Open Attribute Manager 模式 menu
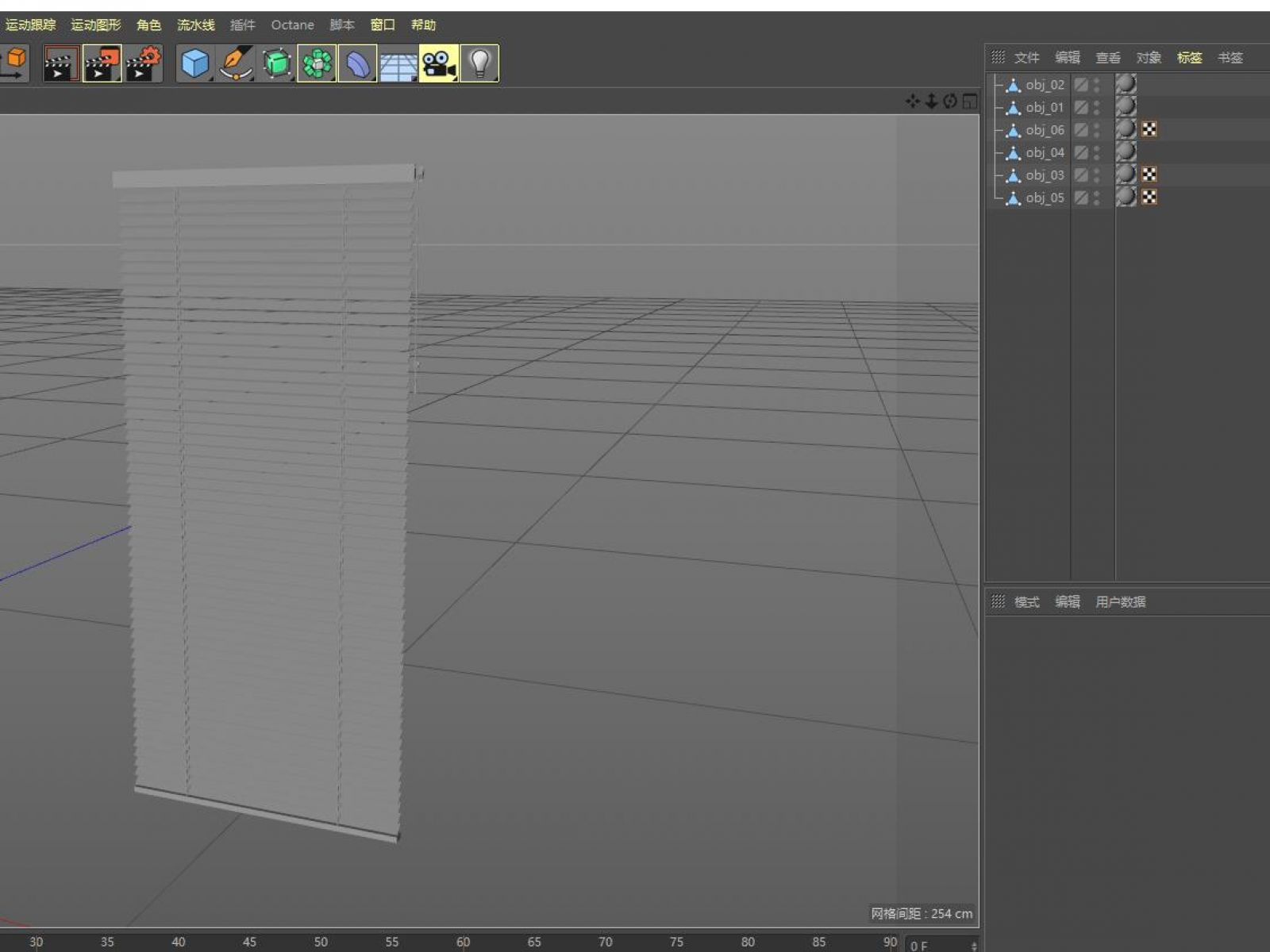 tap(1026, 601)
